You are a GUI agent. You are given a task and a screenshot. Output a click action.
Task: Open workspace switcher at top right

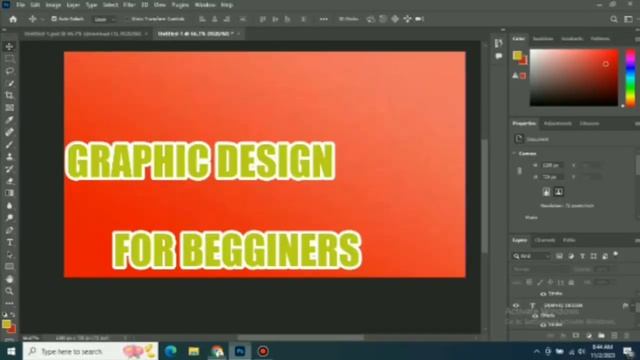point(629,19)
